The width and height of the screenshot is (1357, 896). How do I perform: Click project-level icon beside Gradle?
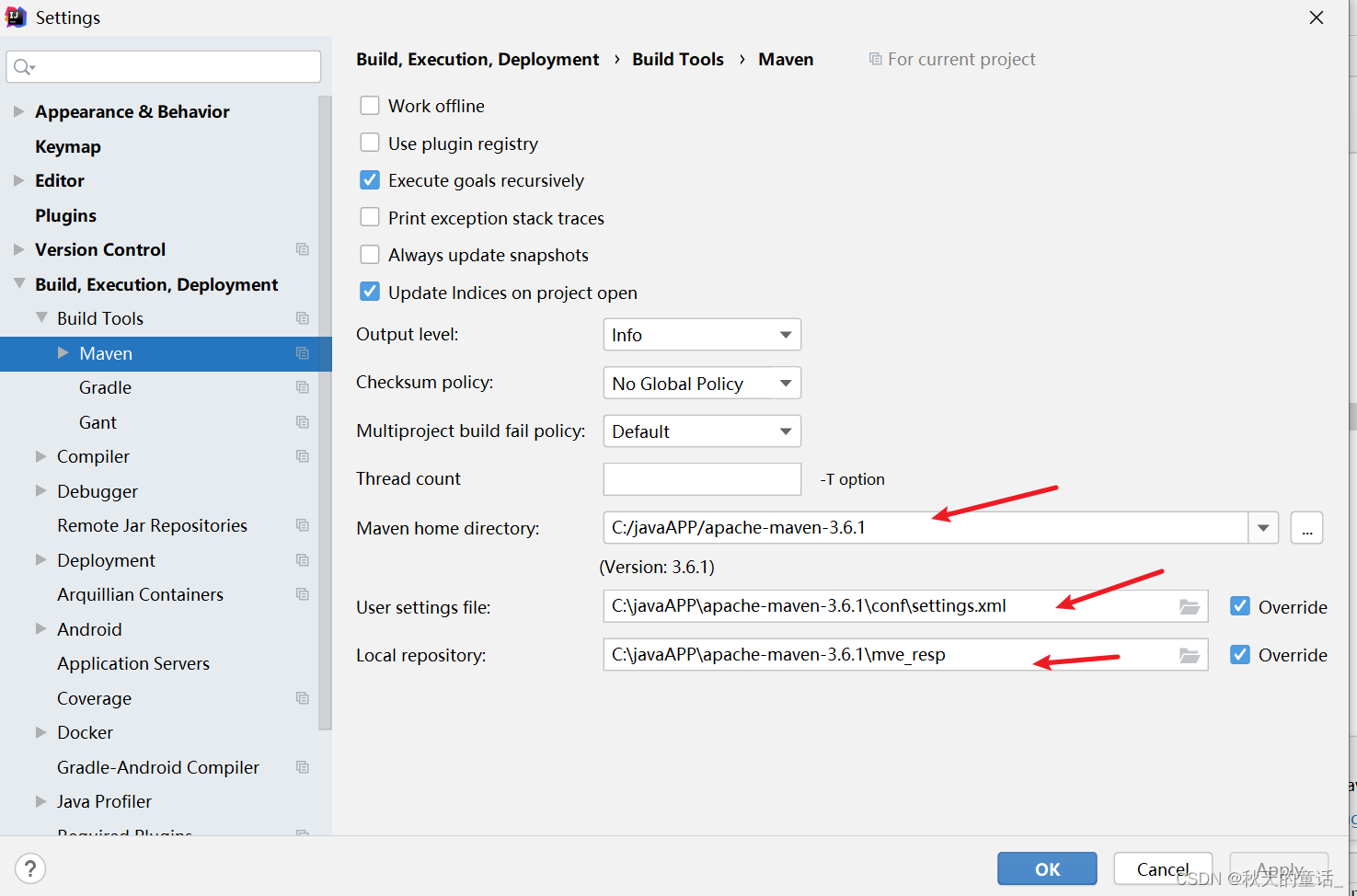point(302,387)
